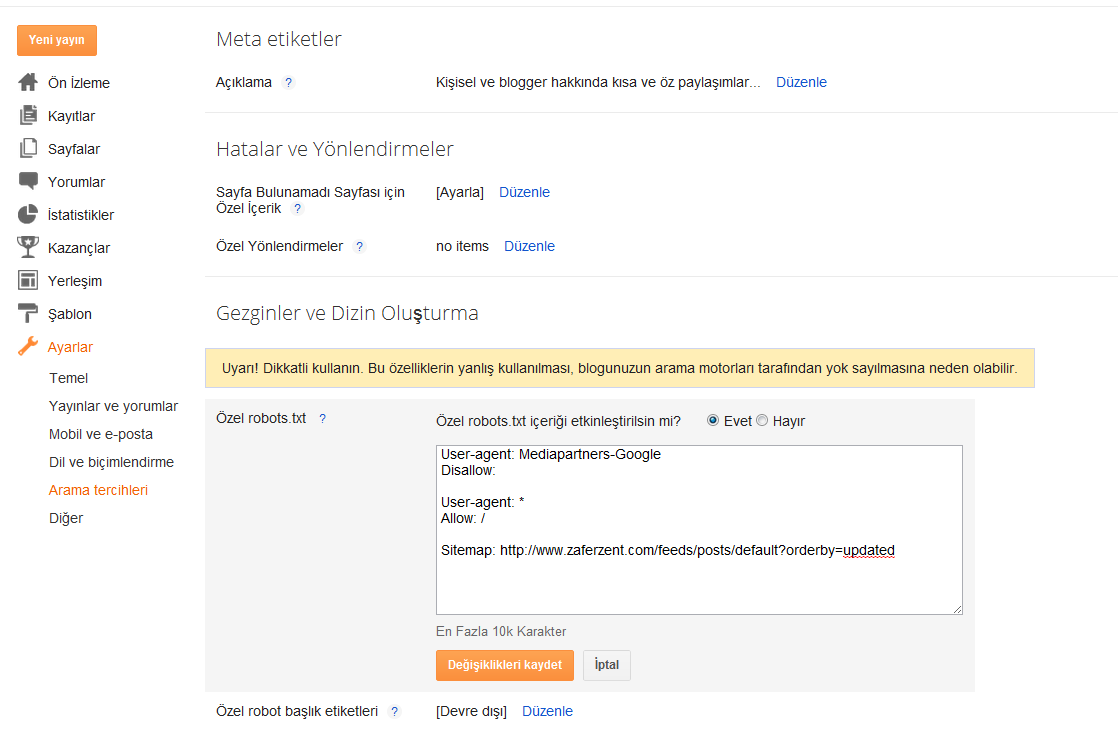Click the "Hatalar ve Yönlendirmeler" heading
This screenshot has height=741, width=1118.
[334, 149]
